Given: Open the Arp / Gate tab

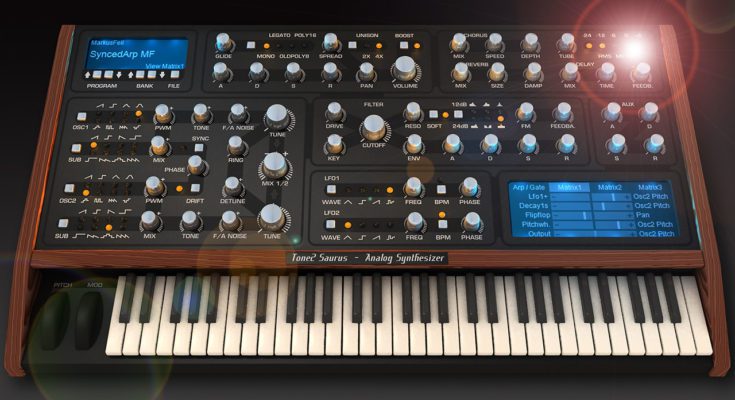Looking at the screenshot, I should pyautogui.click(x=526, y=187).
